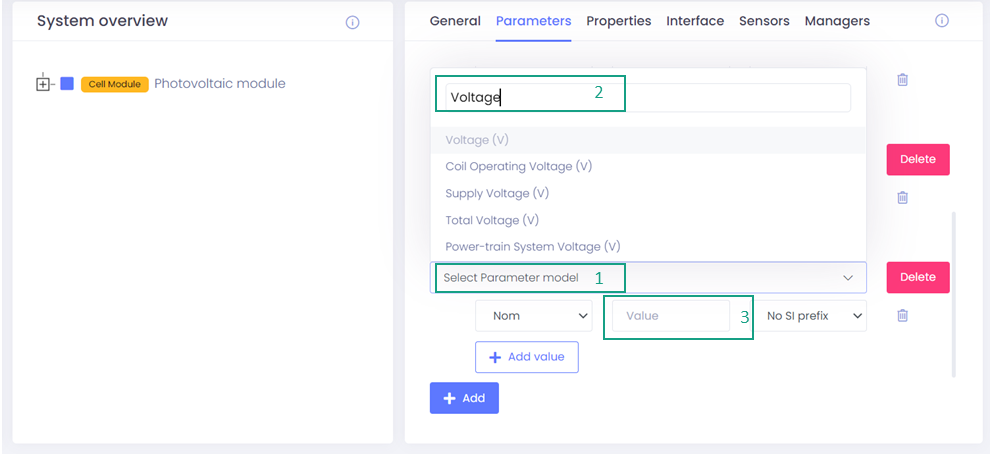
Task: Open the Select Parameter model dropdown
Action: point(648,277)
